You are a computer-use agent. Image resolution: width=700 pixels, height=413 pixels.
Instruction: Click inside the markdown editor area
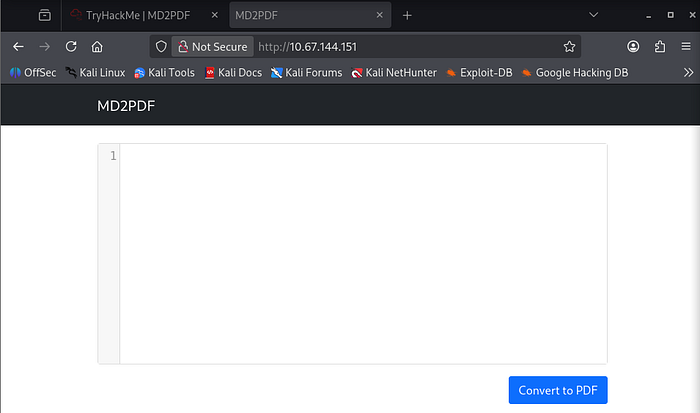point(363,254)
